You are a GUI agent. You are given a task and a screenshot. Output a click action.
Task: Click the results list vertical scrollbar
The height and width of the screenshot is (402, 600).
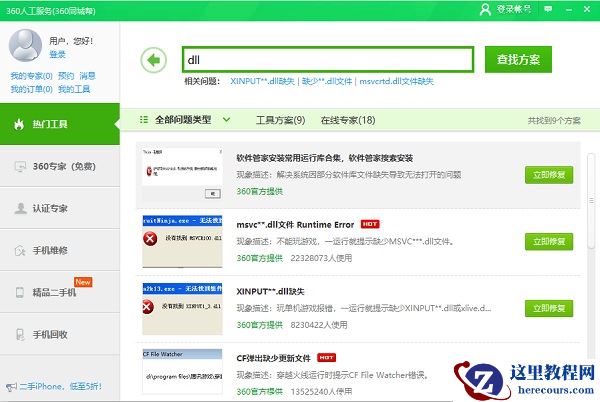coord(591,200)
